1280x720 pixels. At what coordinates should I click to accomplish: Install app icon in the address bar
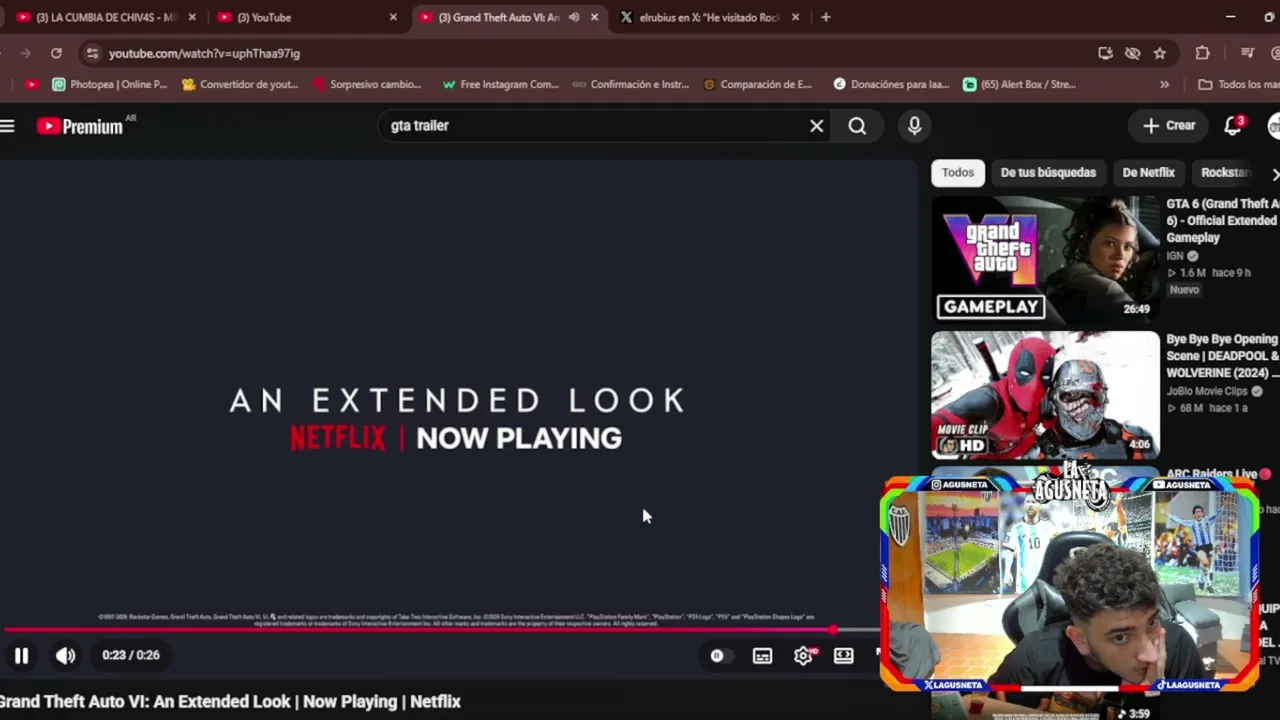[1104, 53]
